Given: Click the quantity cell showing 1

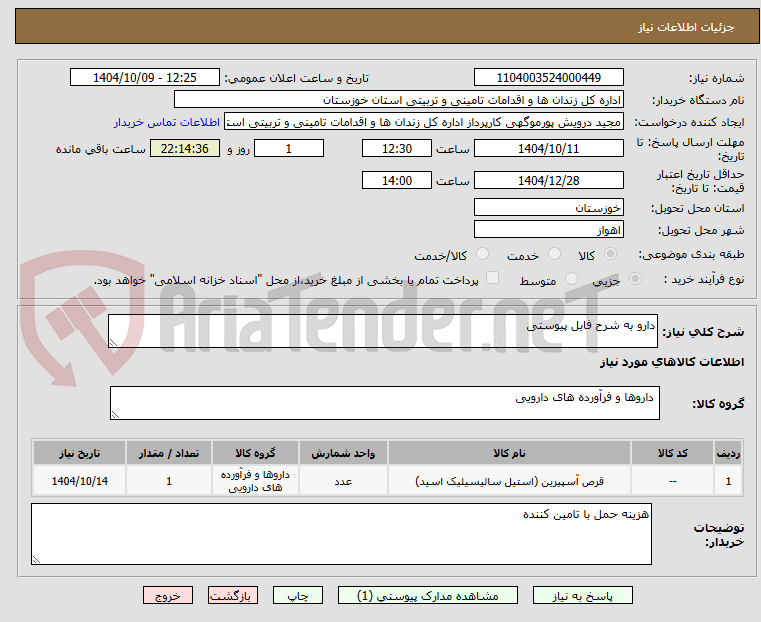Looking at the screenshot, I should (169, 481).
